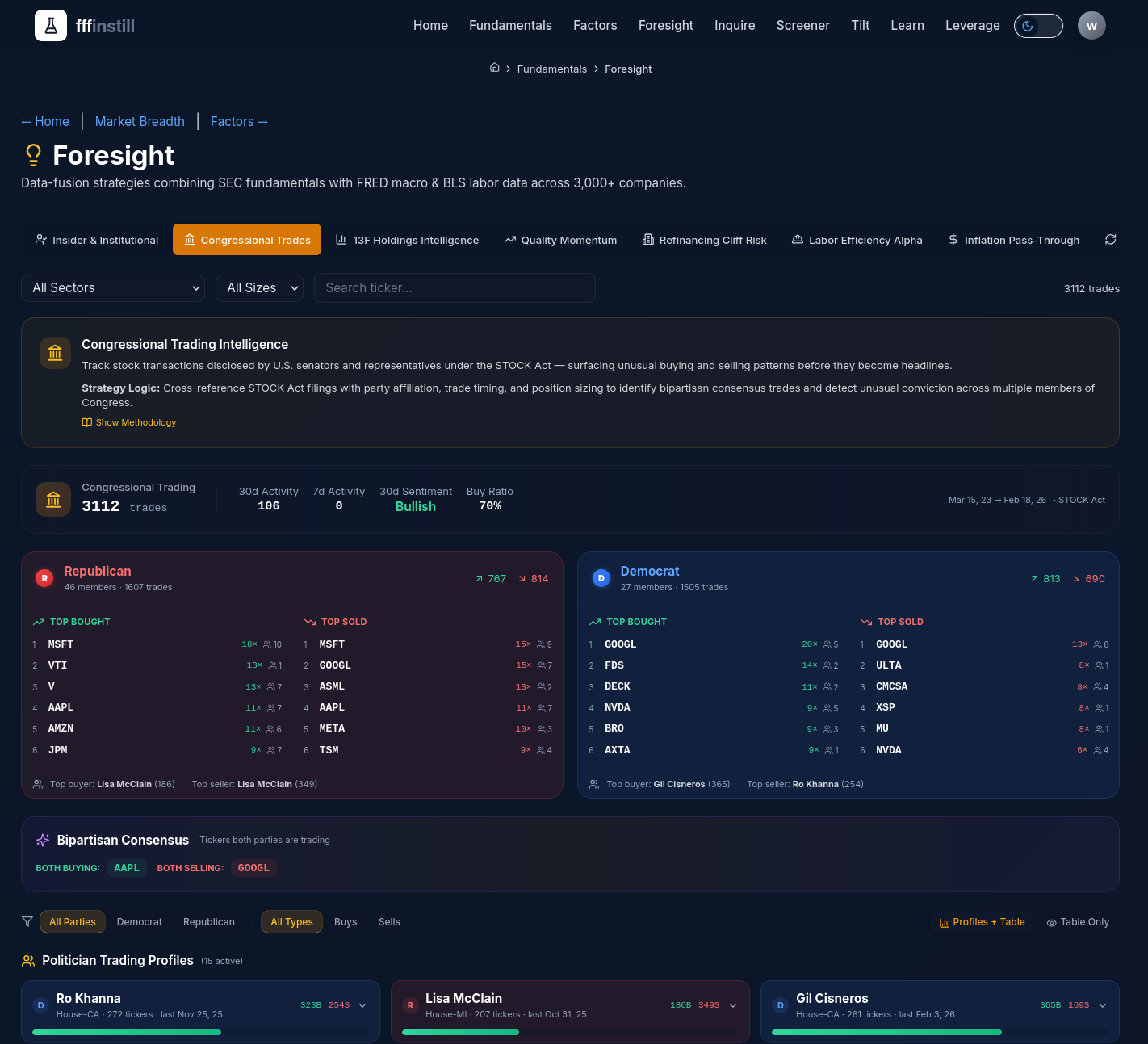Switch to 13F Holdings Intelligence tab
1148x1044 pixels.
tap(407, 240)
